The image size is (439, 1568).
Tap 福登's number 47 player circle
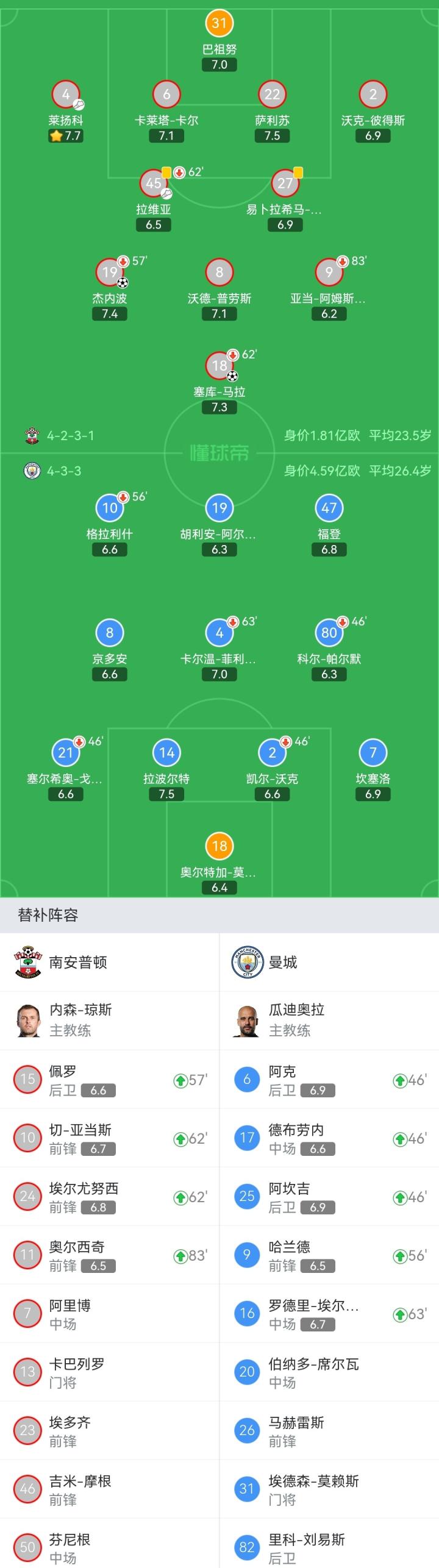point(329,508)
